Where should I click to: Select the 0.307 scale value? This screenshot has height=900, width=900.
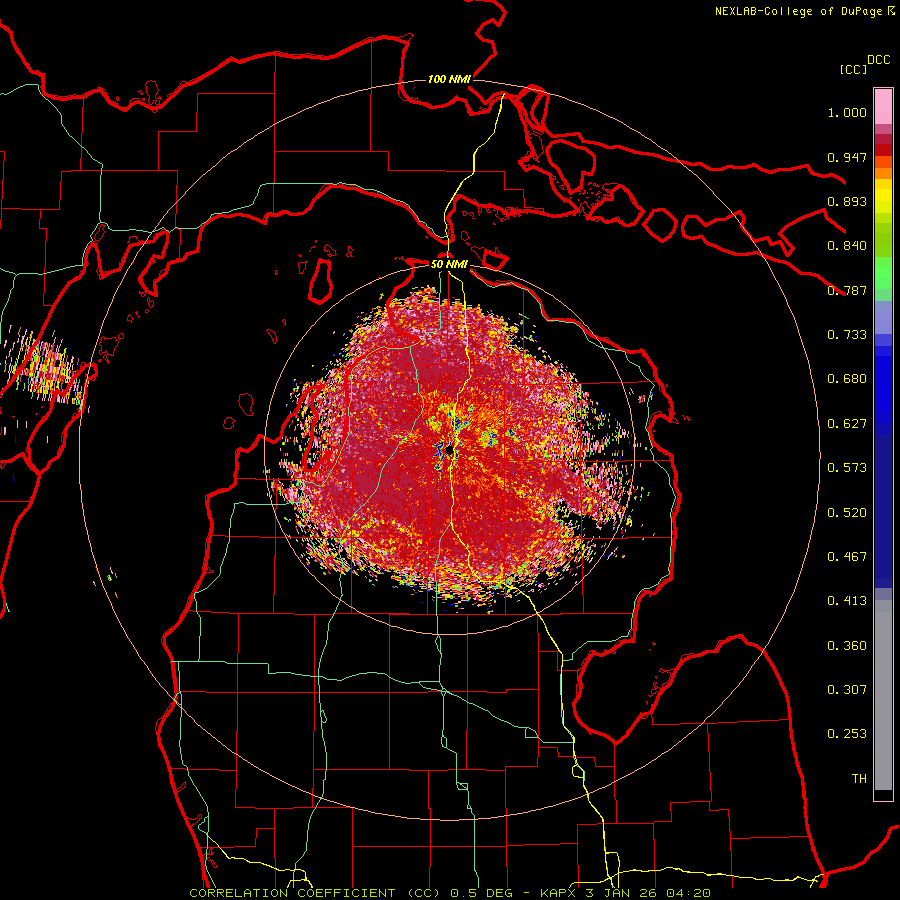pyautogui.click(x=847, y=690)
